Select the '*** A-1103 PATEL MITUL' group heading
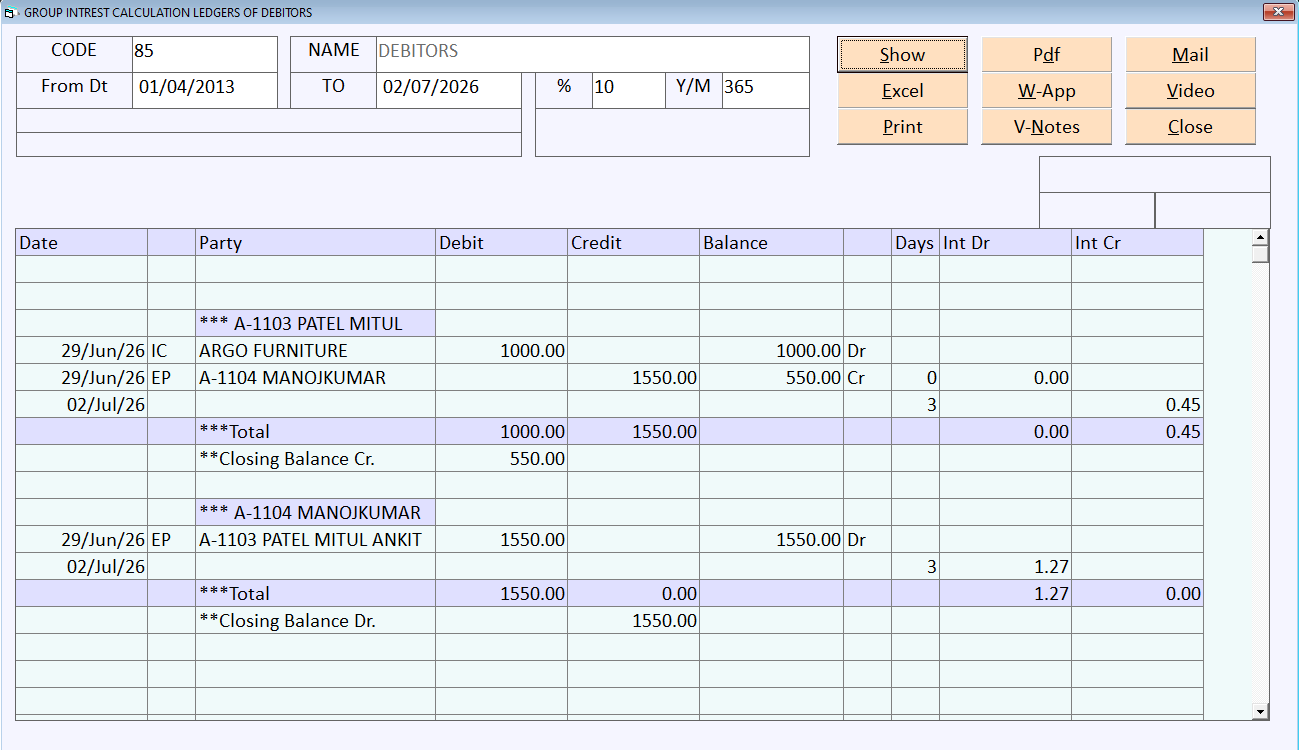This screenshot has height=750, width=1299. [315, 324]
